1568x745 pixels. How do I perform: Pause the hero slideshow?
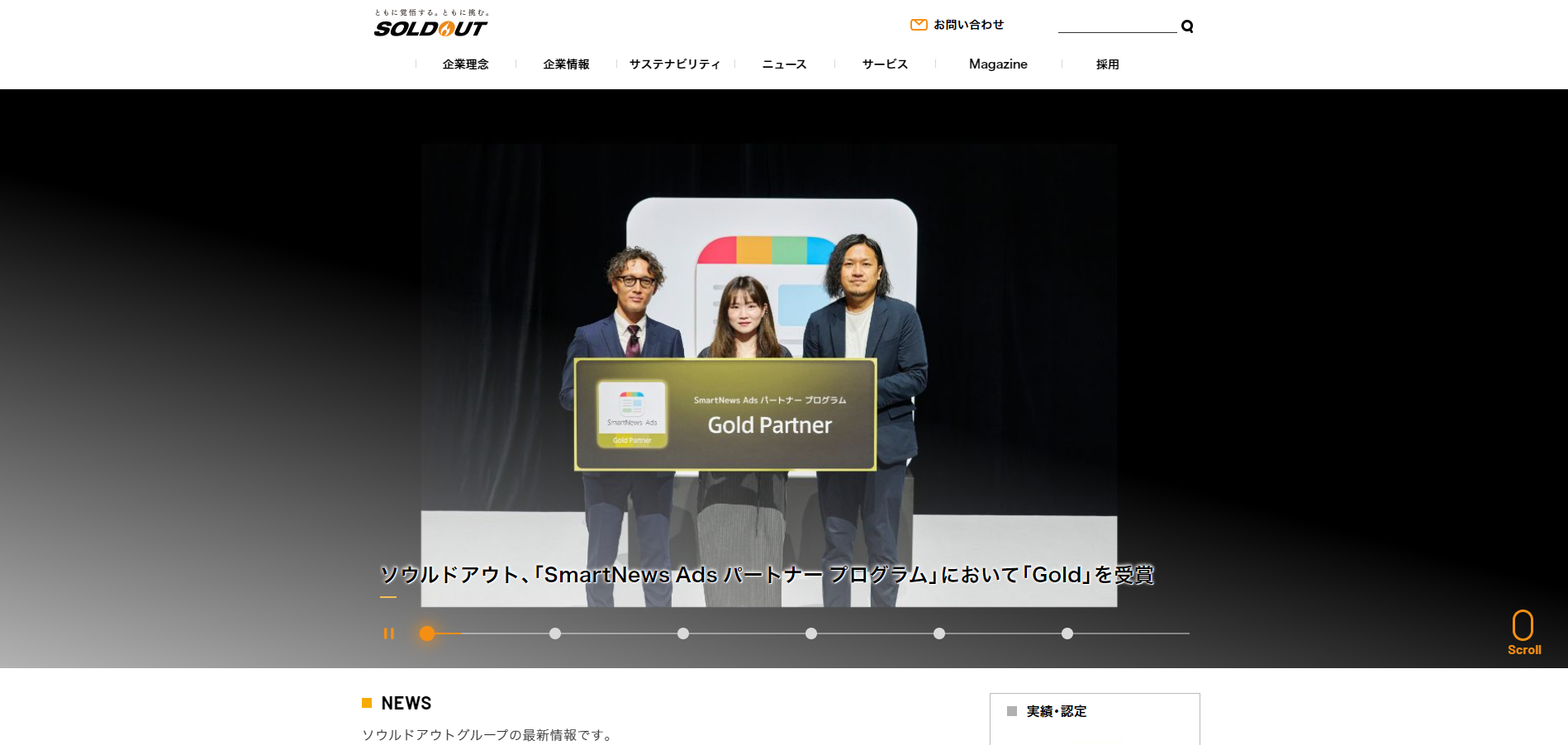click(x=389, y=633)
